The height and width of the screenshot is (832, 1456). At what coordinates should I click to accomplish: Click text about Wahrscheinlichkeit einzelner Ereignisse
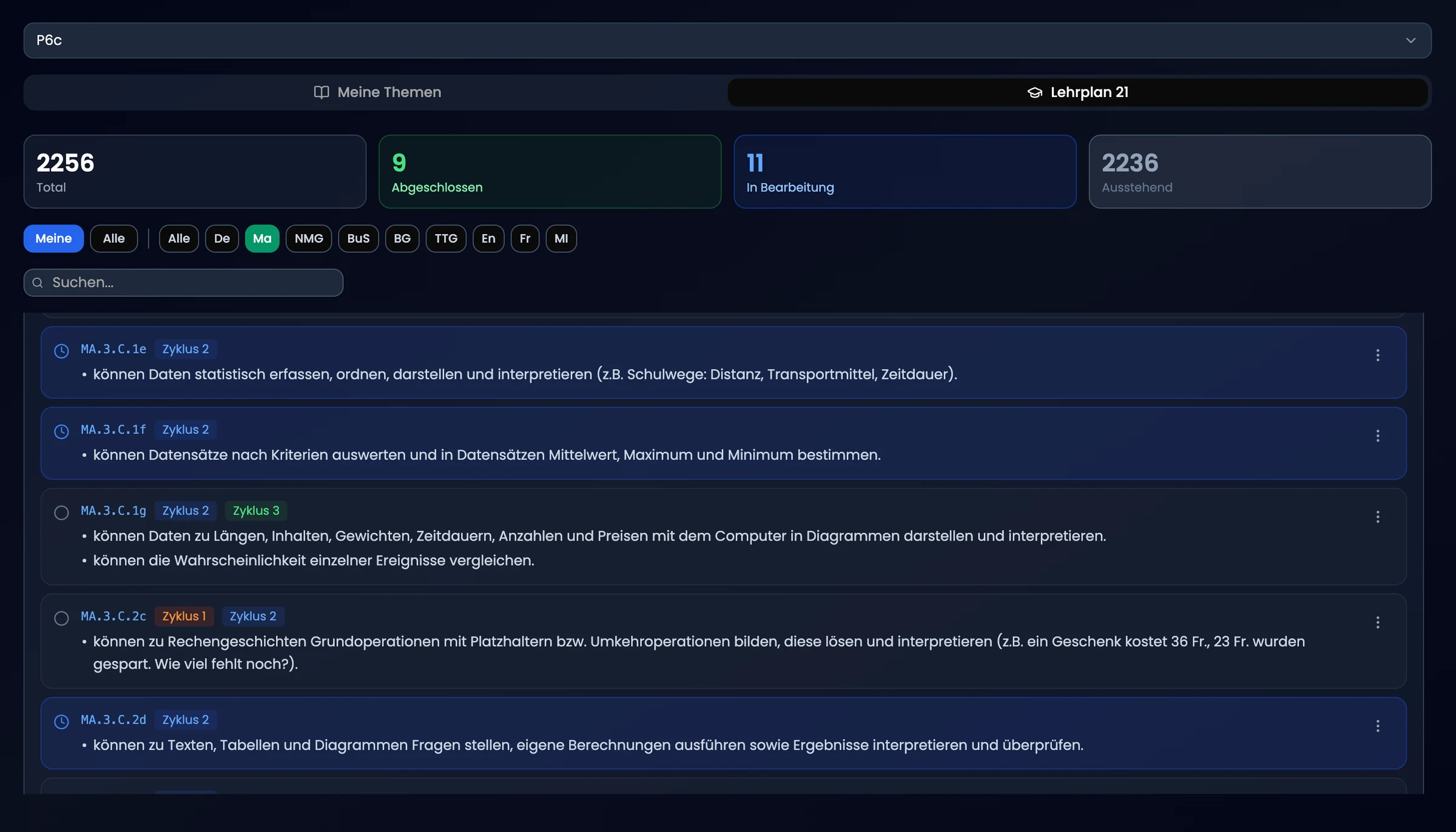[314, 561]
